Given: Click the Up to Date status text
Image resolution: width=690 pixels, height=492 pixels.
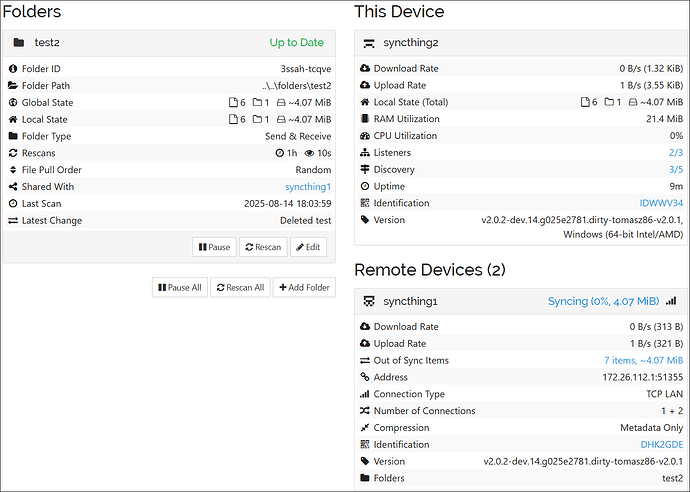Looking at the screenshot, I should click(297, 43).
